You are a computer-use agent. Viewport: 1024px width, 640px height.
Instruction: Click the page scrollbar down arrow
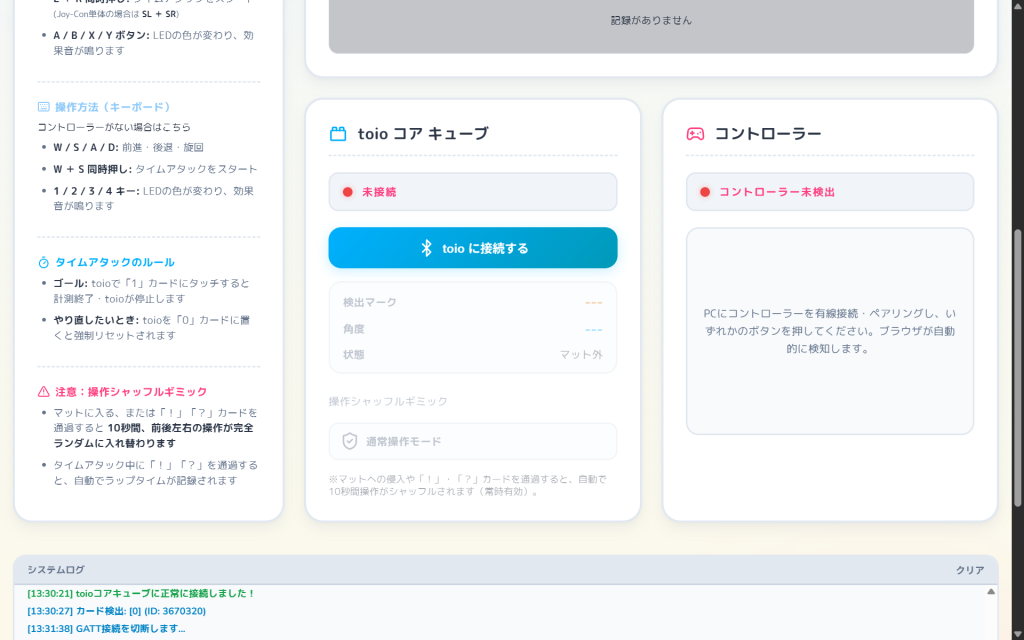(1017, 634)
